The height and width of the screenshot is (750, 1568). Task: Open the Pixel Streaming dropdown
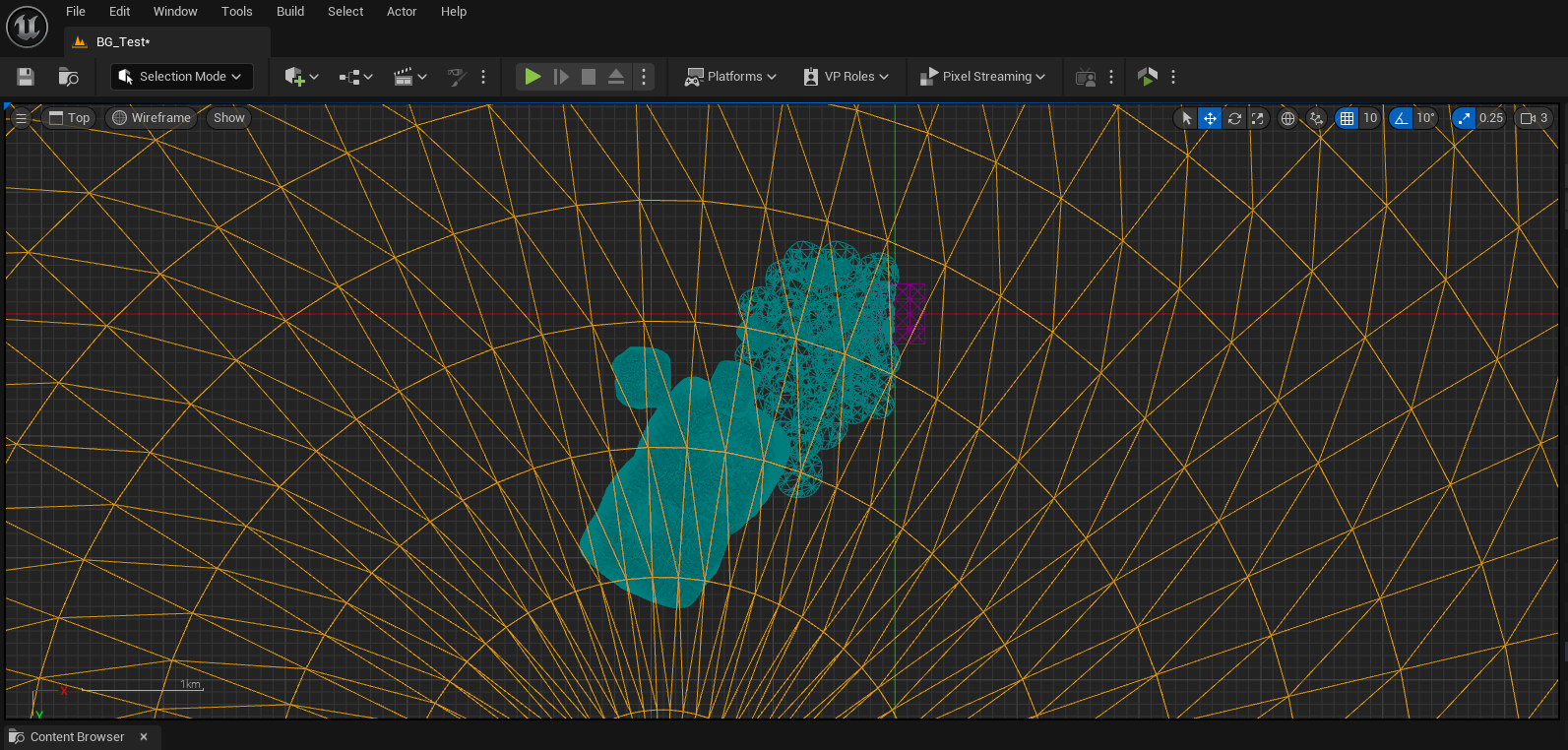pyautogui.click(x=982, y=77)
